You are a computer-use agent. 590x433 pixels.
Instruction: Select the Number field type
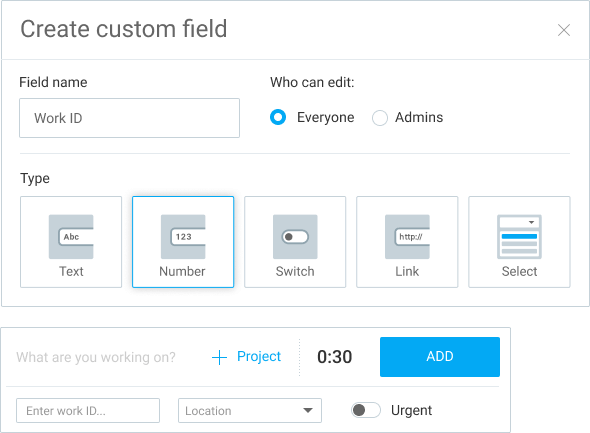[183, 242]
